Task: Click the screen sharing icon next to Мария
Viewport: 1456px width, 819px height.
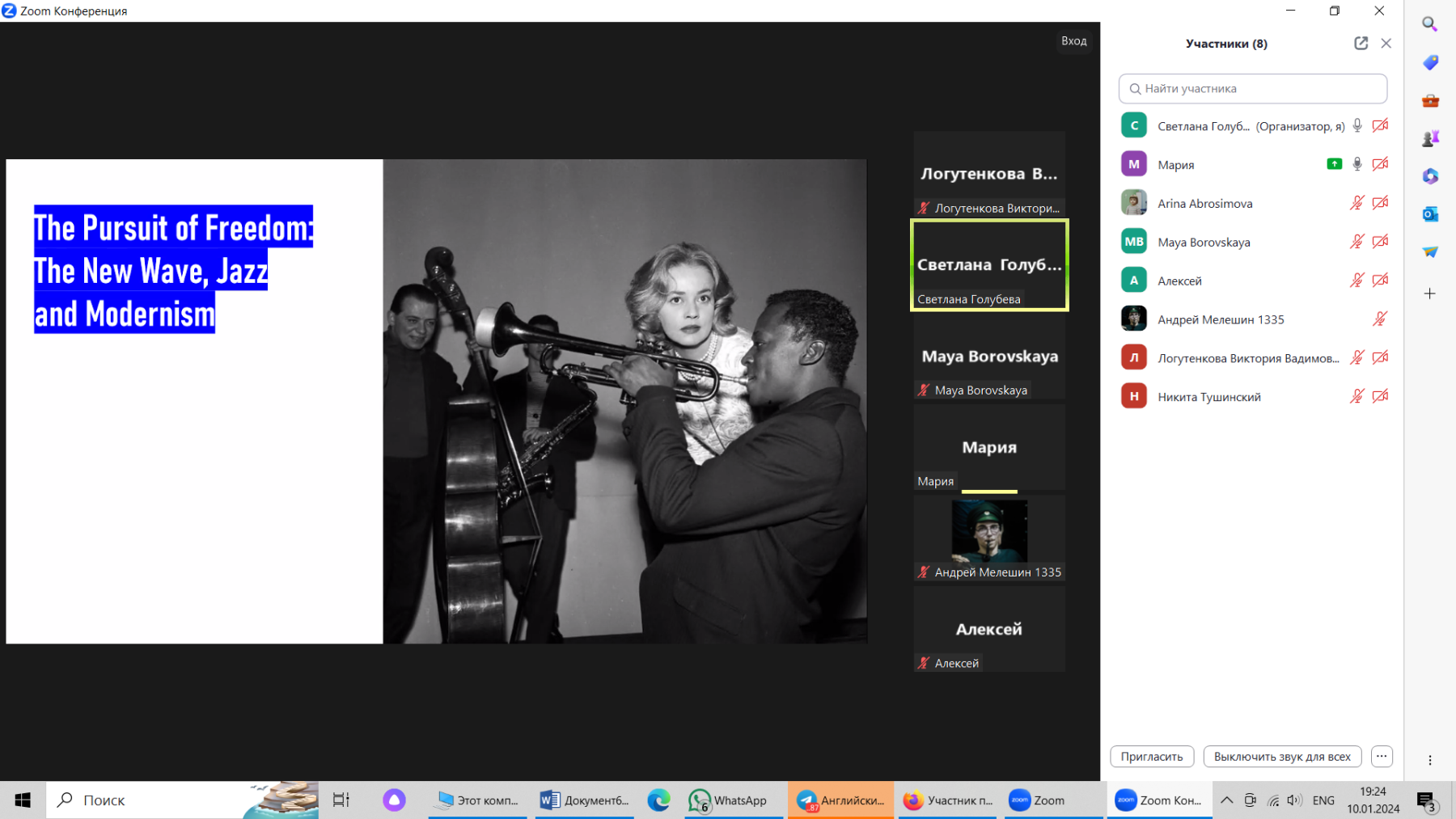Action: click(x=1334, y=164)
